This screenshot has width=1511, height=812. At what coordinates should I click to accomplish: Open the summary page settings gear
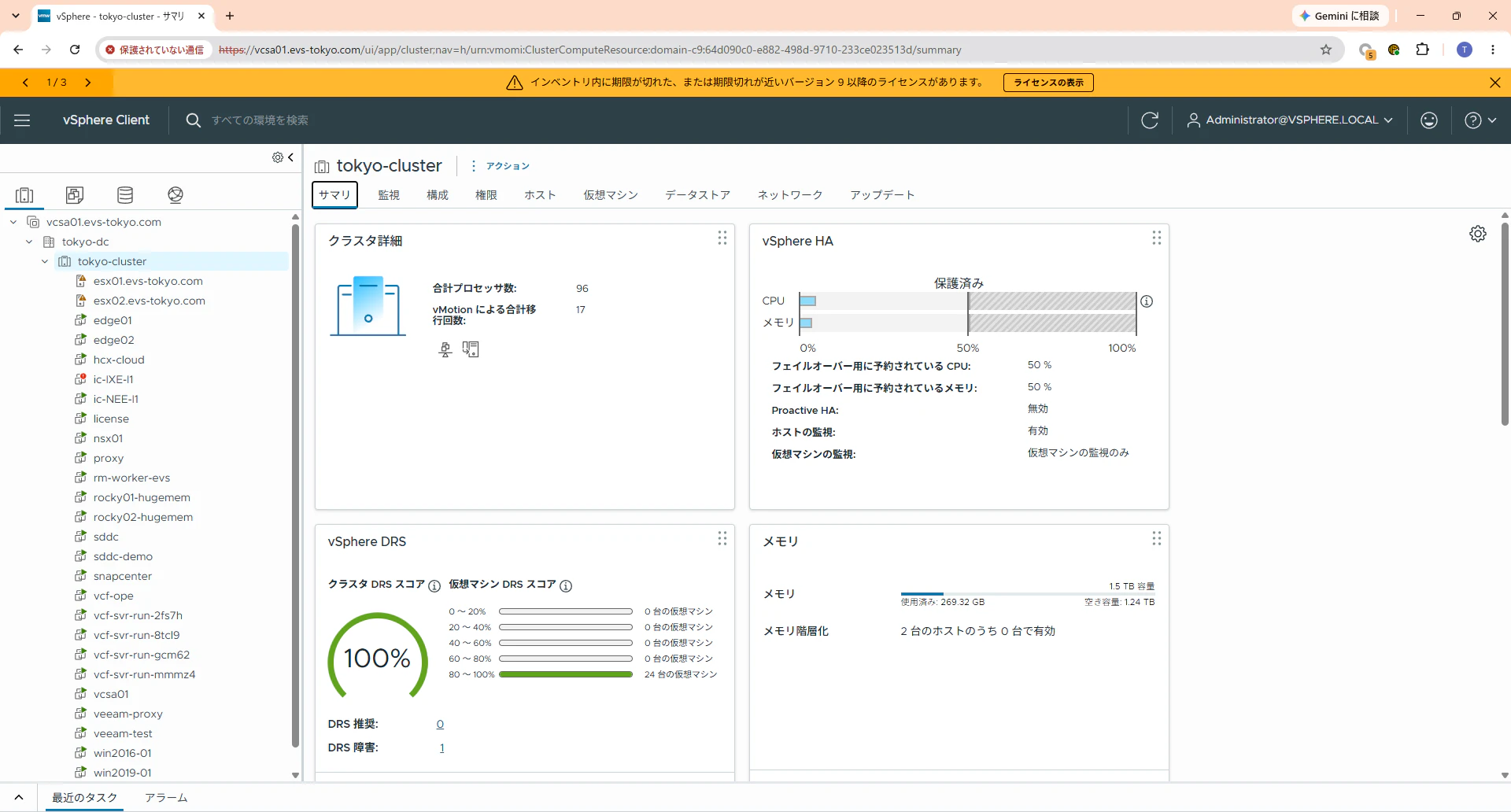coord(1478,234)
